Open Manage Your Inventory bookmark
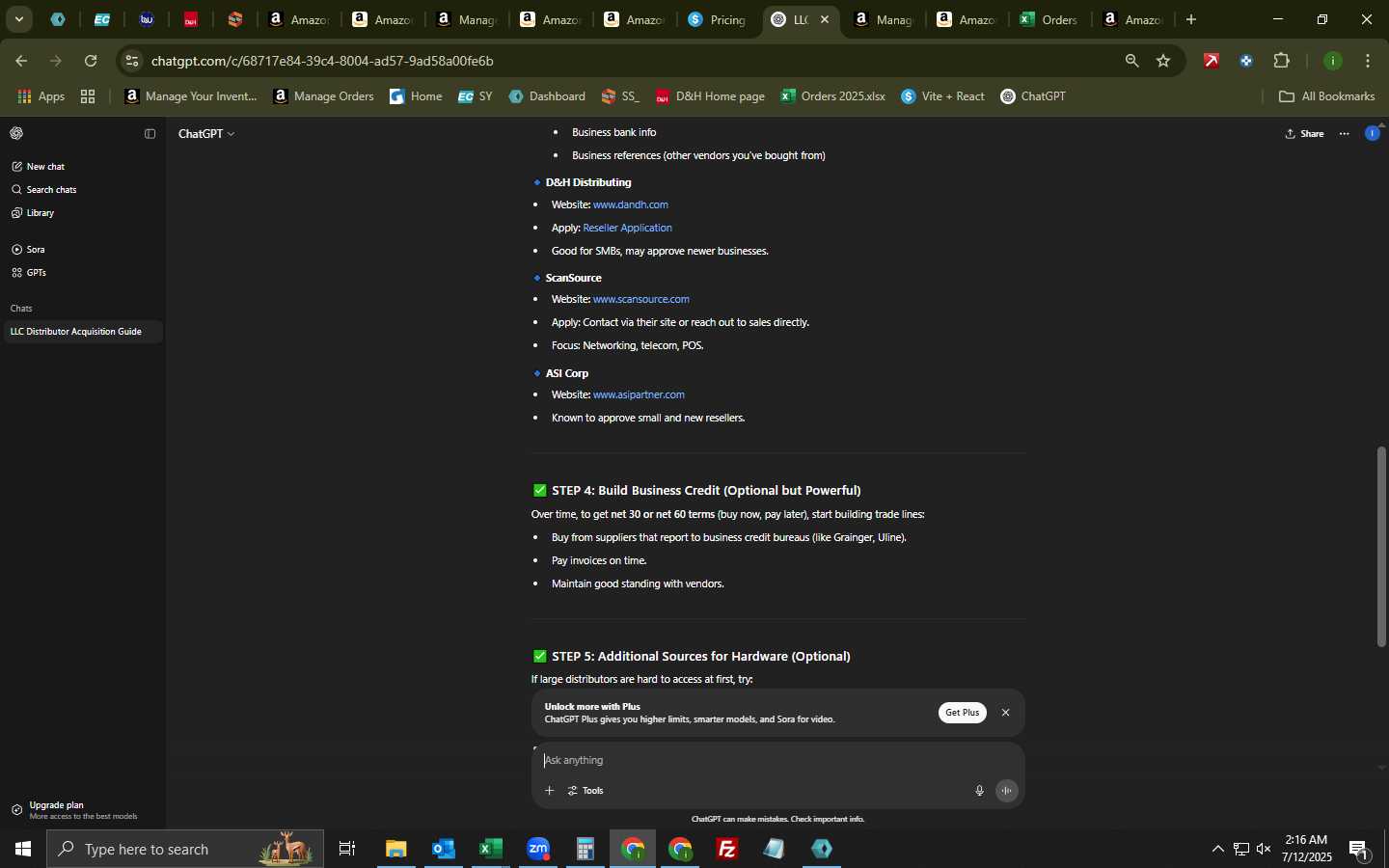Image resolution: width=1389 pixels, height=868 pixels. pos(191,96)
